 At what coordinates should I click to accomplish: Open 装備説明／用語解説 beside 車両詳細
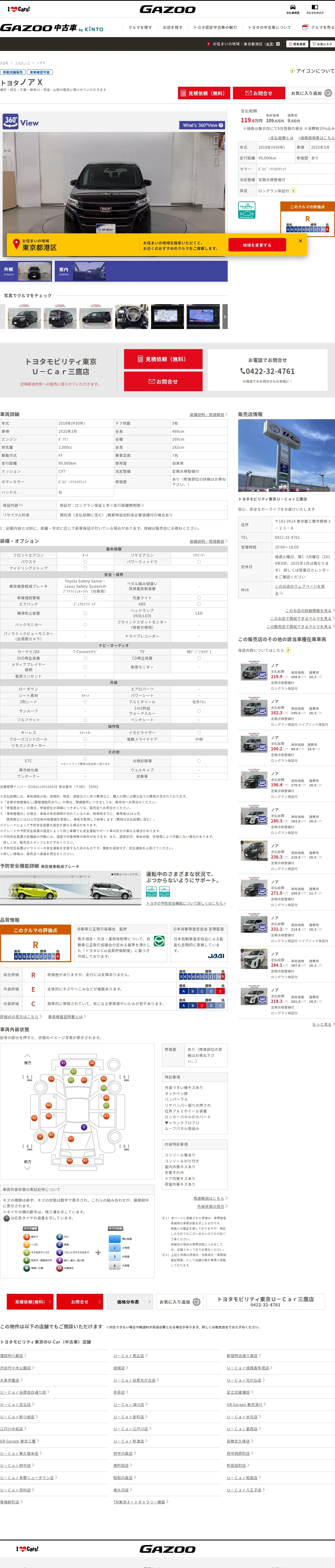(x=208, y=414)
